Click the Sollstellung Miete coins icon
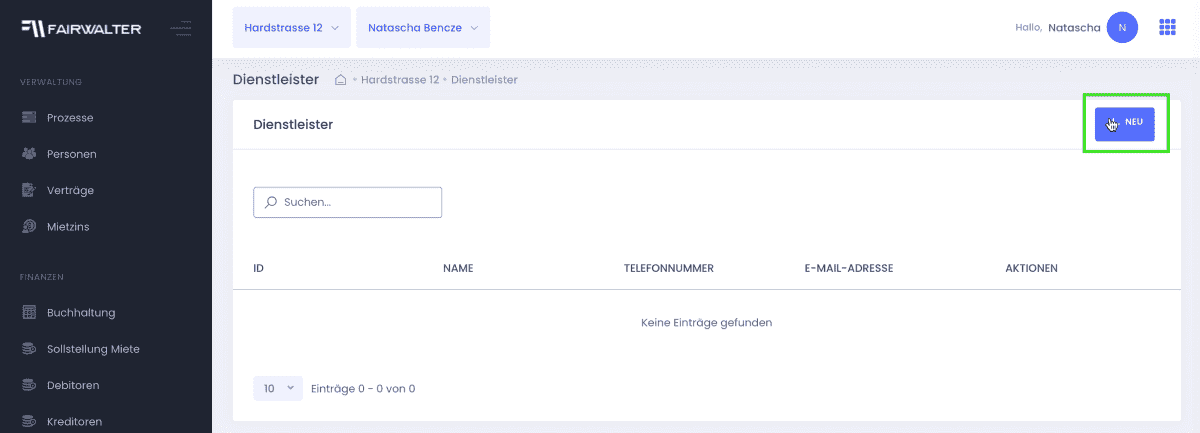 tap(29, 349)
